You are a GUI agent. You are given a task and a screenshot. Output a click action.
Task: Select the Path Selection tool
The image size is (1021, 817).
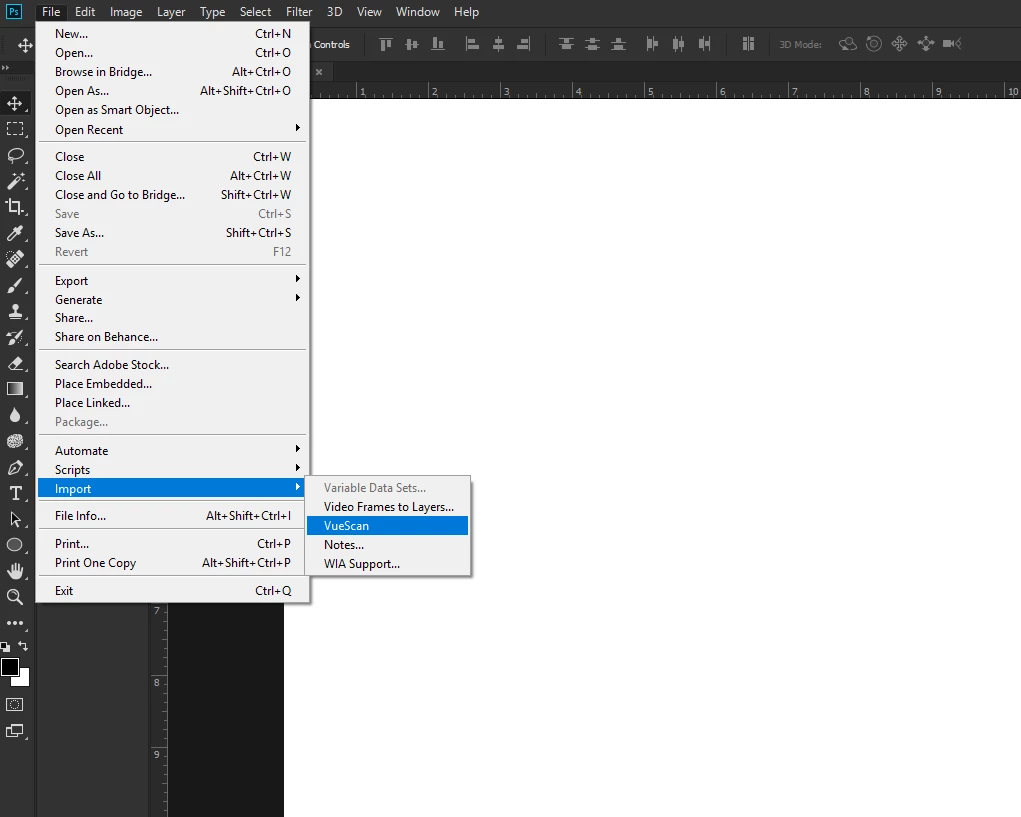pyautogui.click(x=14, y=519)
